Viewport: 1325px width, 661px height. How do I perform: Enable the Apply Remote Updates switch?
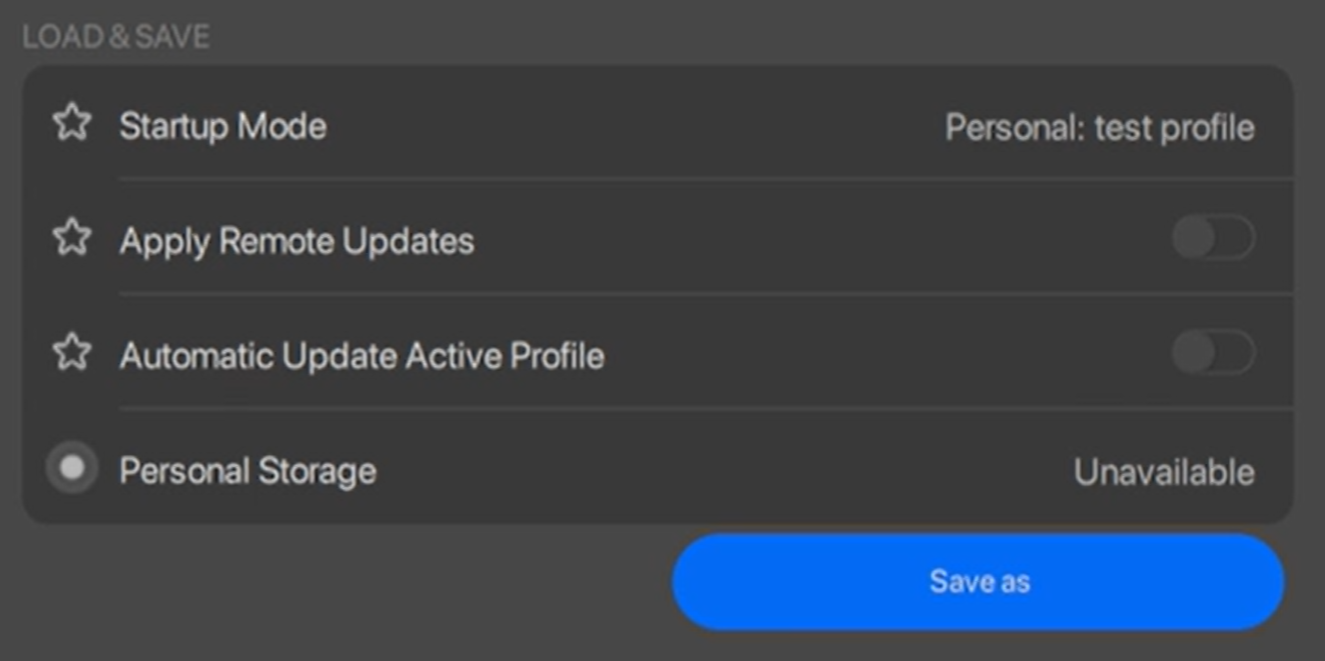coord(1213,239)
